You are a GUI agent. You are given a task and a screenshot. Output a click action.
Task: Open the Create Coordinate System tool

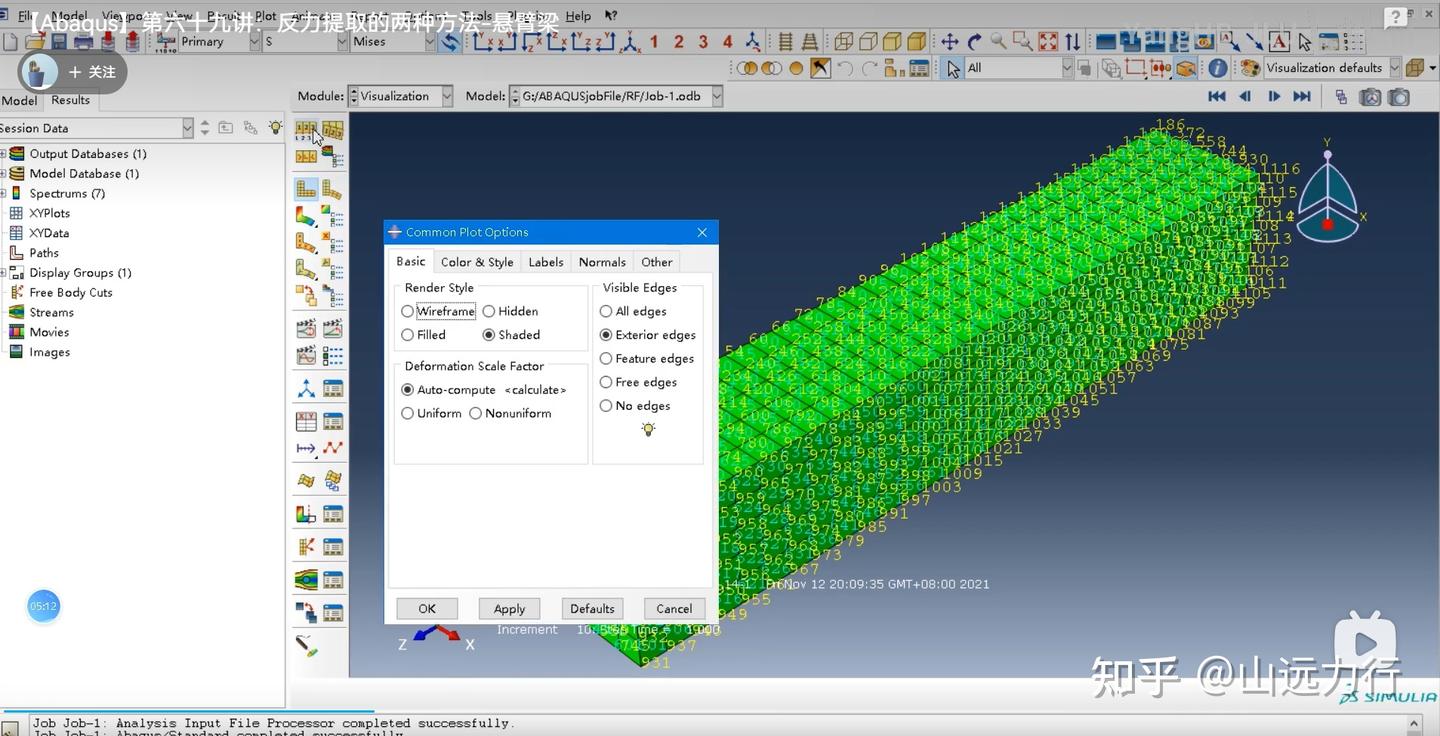click(x=306, y=388)
